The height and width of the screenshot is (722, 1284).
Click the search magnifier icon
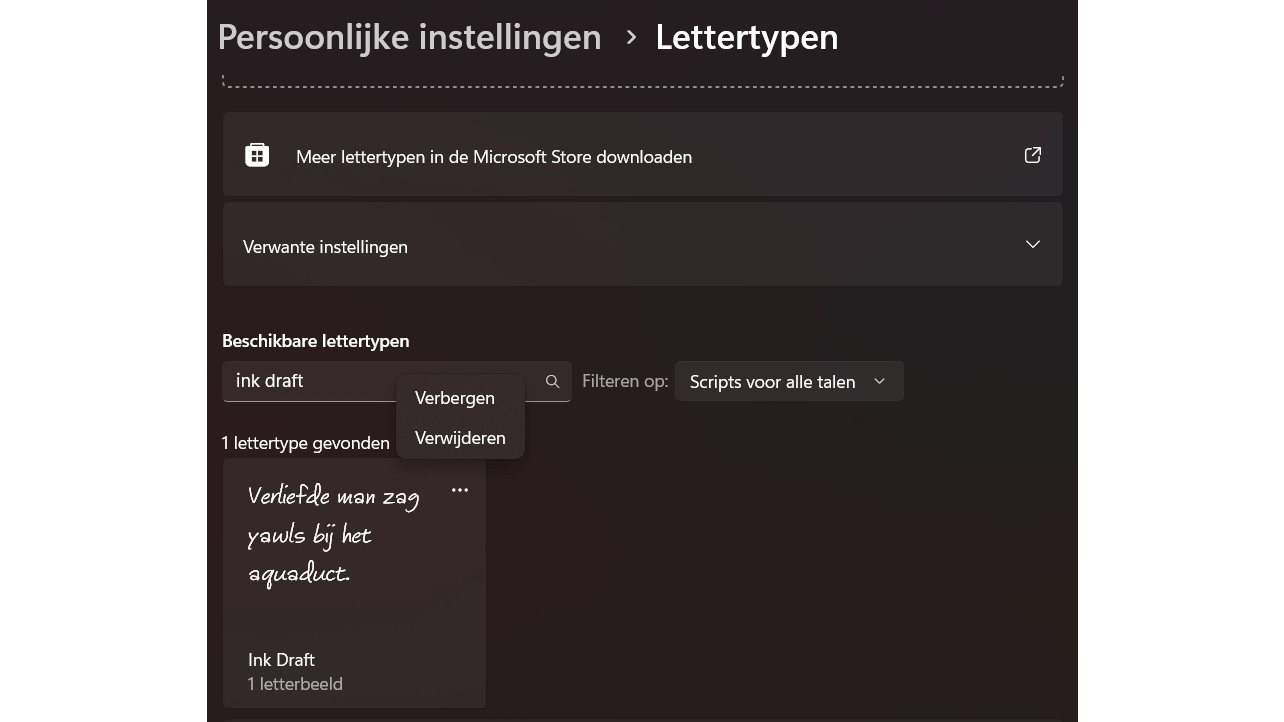552,381
